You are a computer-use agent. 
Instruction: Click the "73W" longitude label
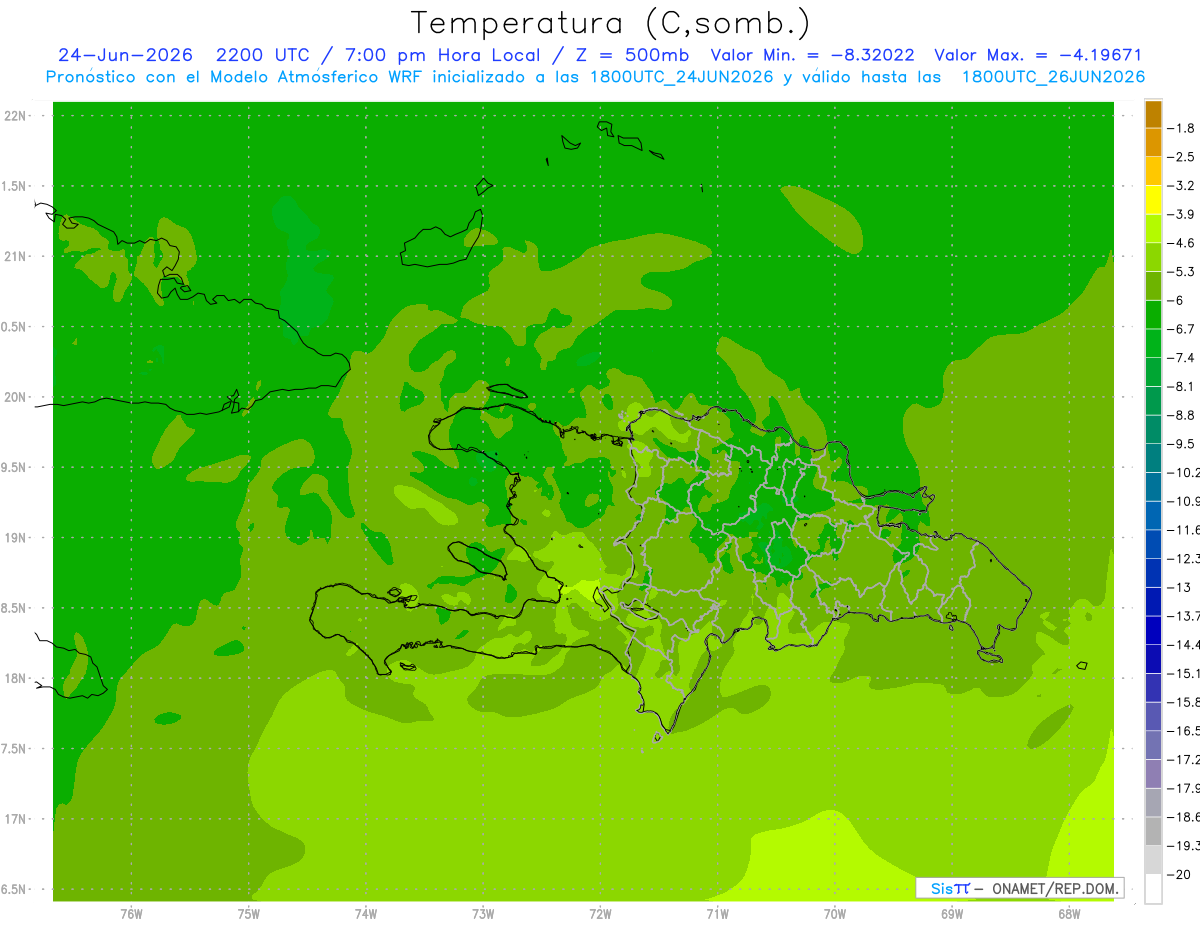tap(483, 914)
